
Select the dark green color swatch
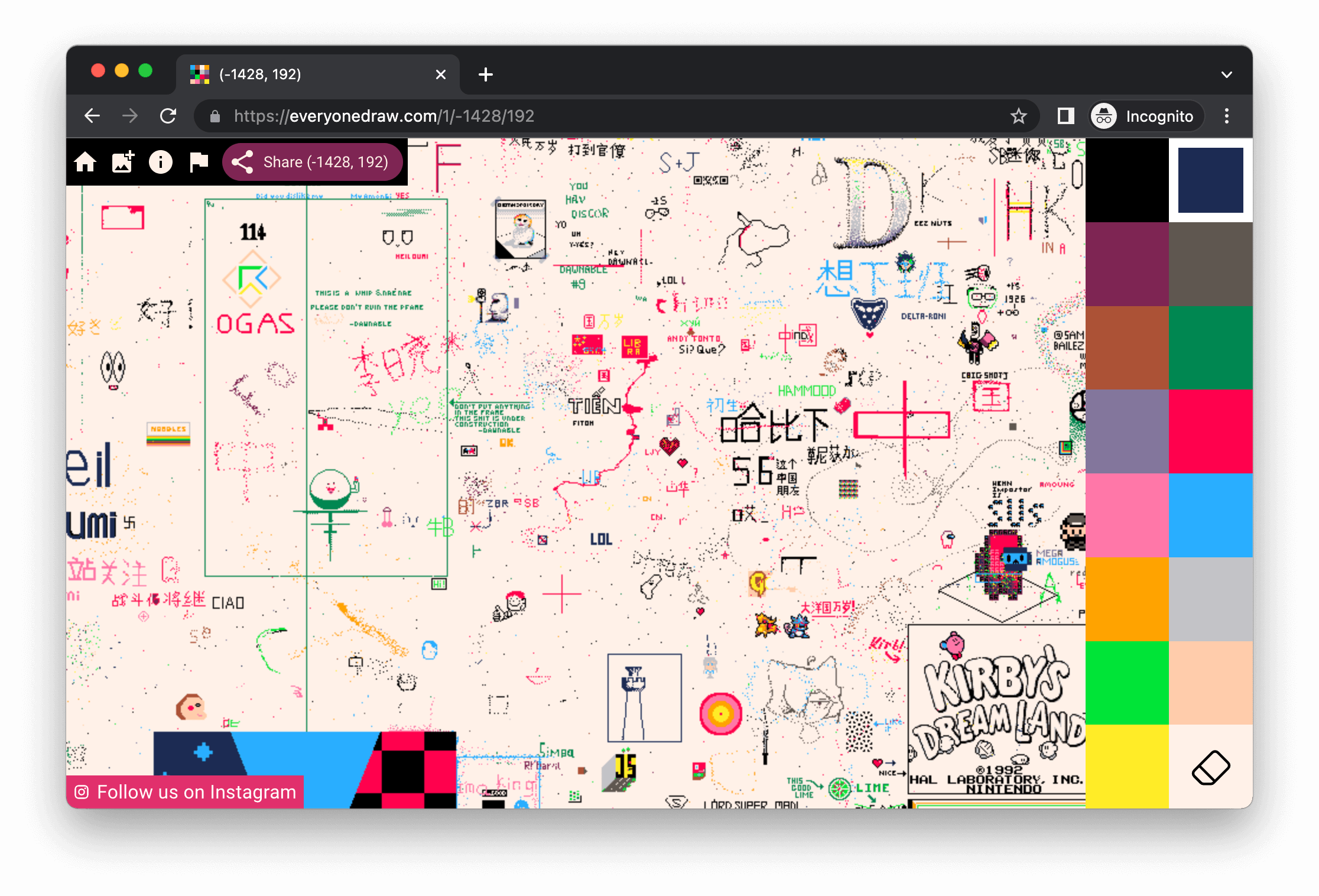(1211, 348)
